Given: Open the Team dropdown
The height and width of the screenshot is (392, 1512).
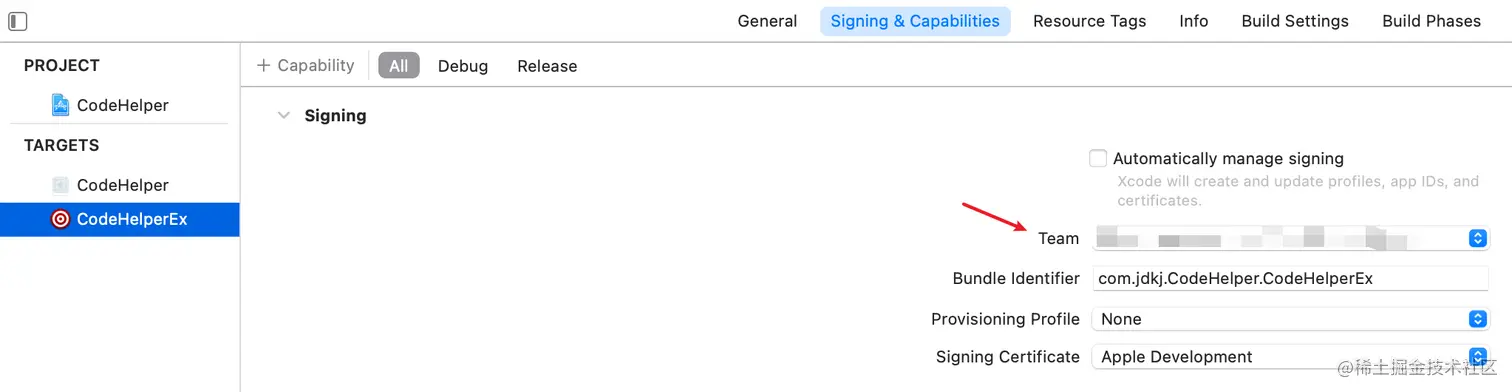Looking at the screenshot, I should (1290, 238).
